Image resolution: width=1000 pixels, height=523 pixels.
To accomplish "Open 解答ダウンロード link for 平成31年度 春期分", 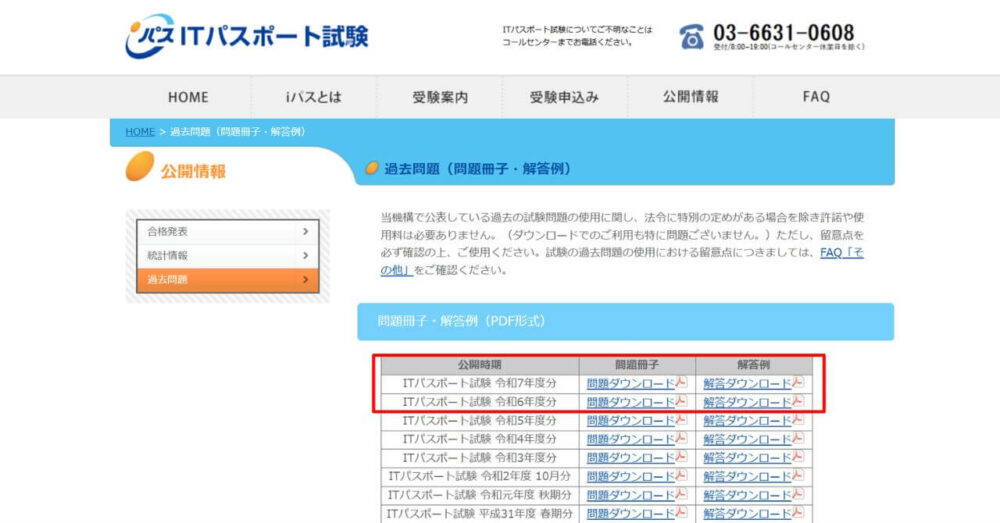I will coord(747,513).
